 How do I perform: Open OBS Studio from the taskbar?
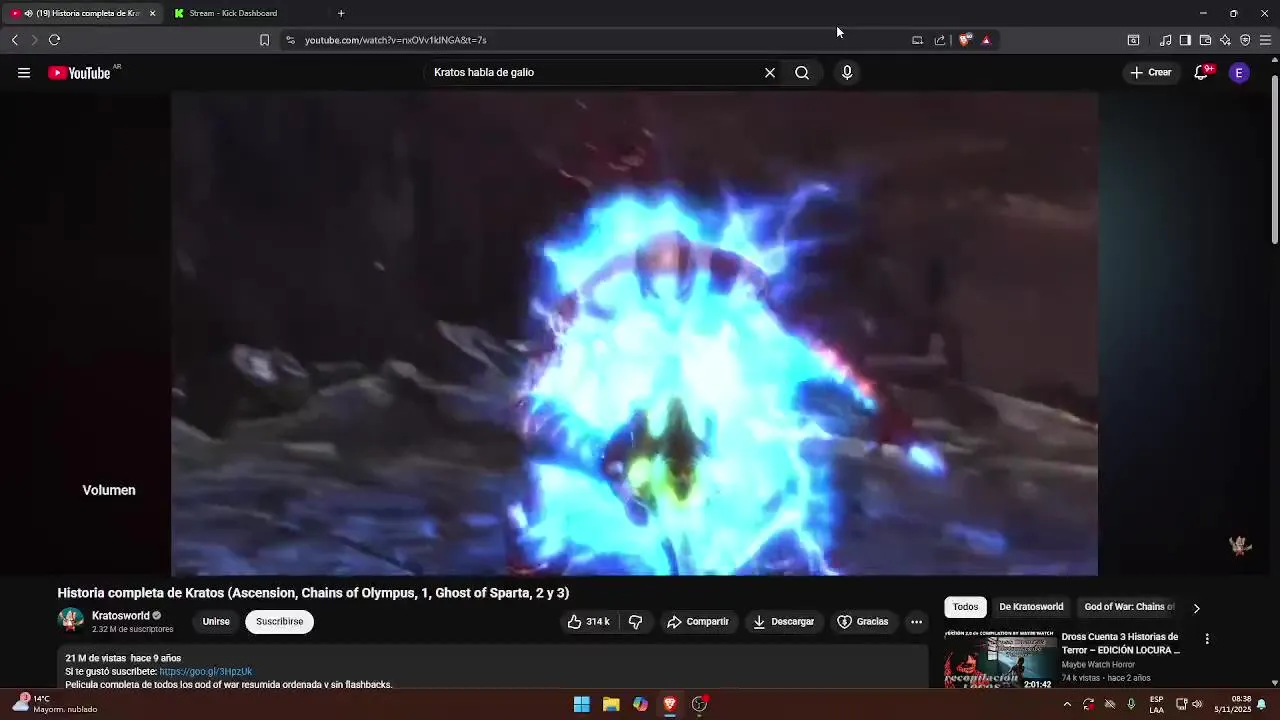click(x=699, y=704)
